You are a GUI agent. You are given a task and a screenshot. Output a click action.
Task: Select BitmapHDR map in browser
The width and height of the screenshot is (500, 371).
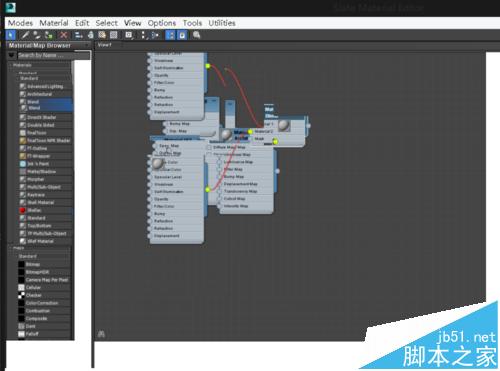tap(44, 272)
